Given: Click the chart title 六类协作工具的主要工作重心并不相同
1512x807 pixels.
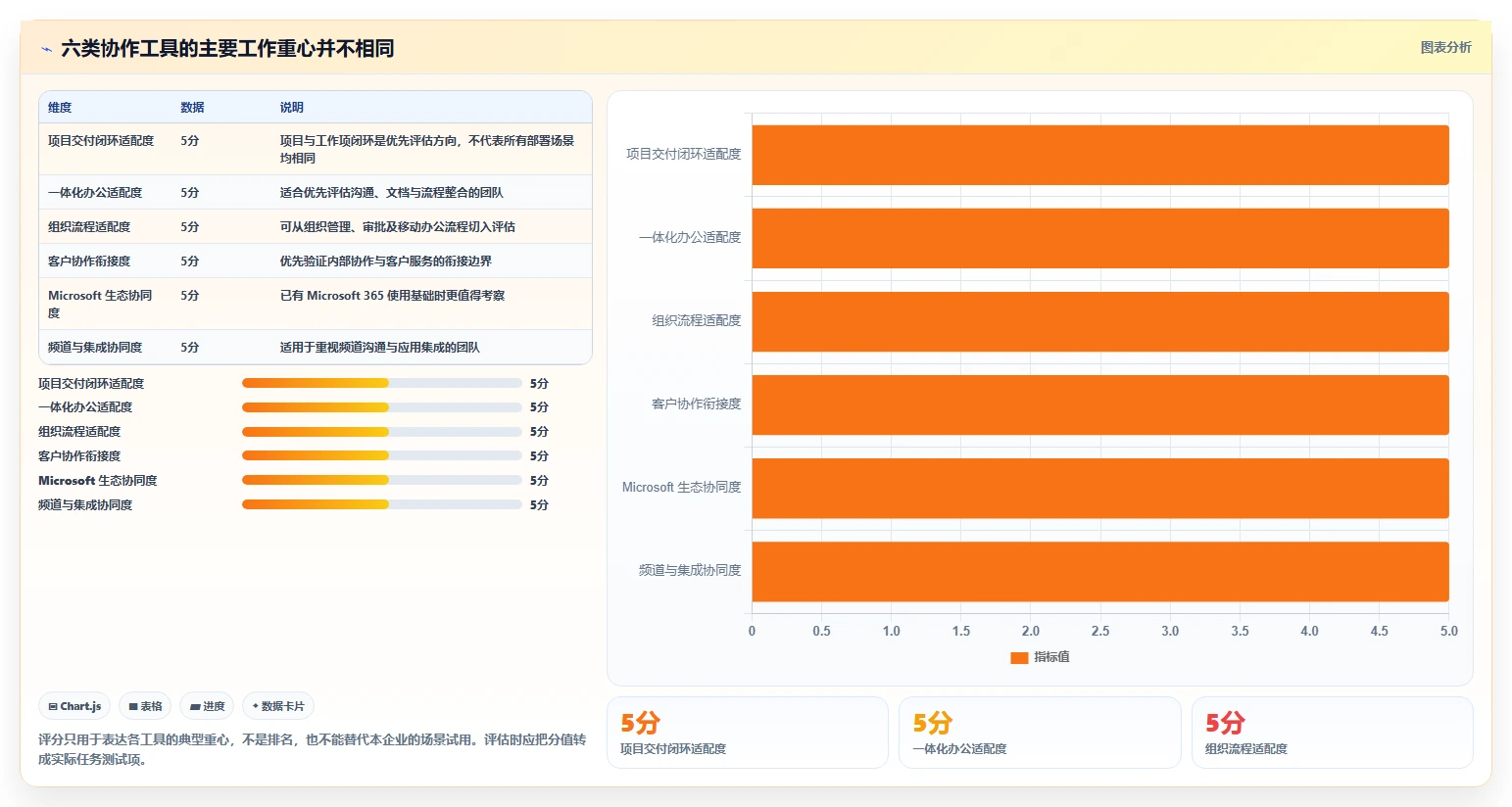Looking at the screenshot, I should pyautogui.click(x=227, y=48).
